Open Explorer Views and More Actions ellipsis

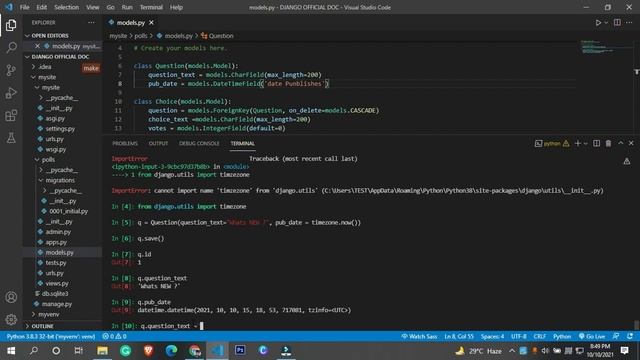[x=91, y=22]
